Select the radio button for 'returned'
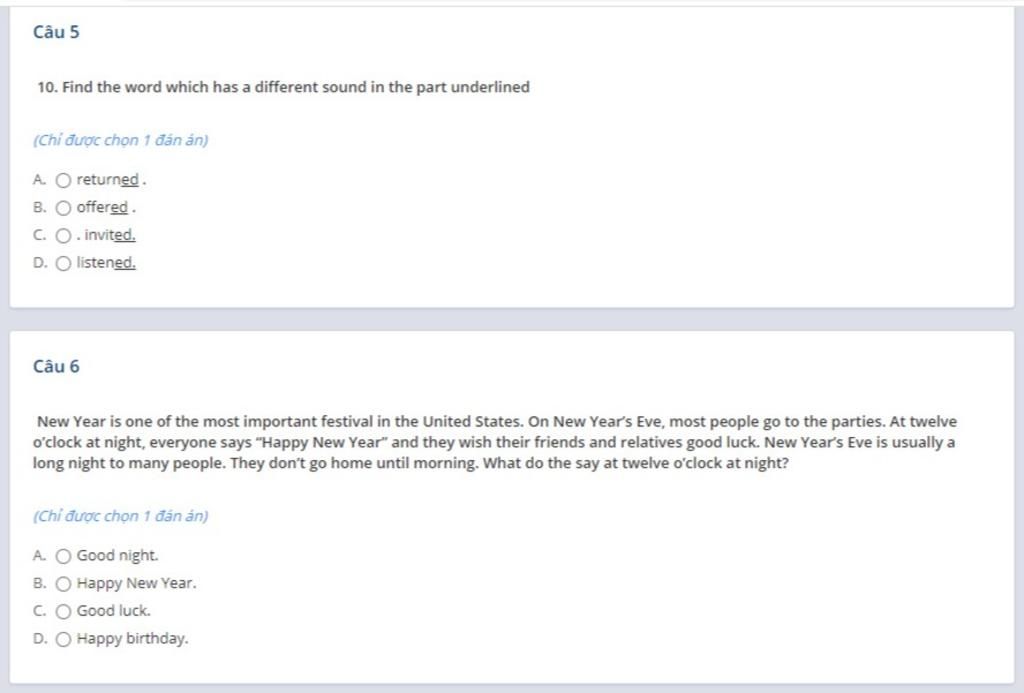Viewport: 1024px width, 693px height. pos(63,180)
